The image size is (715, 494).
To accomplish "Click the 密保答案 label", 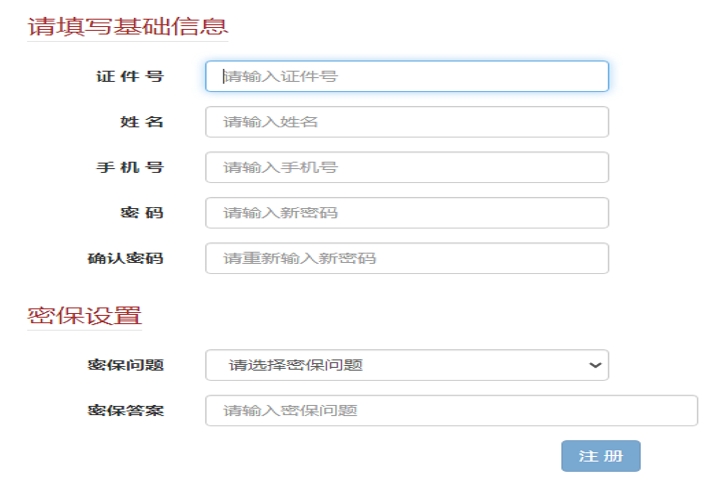I will (x=125, y=411).
